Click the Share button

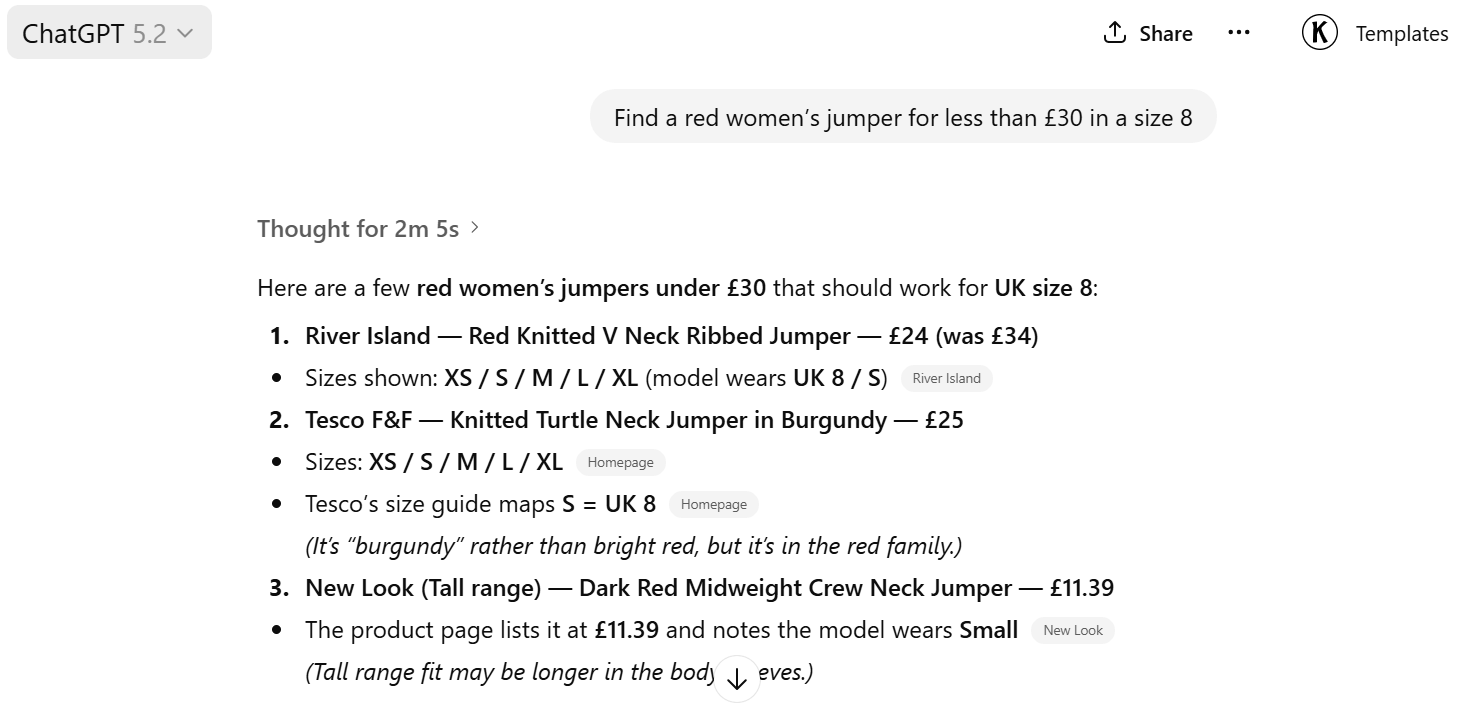(1147, 33)
